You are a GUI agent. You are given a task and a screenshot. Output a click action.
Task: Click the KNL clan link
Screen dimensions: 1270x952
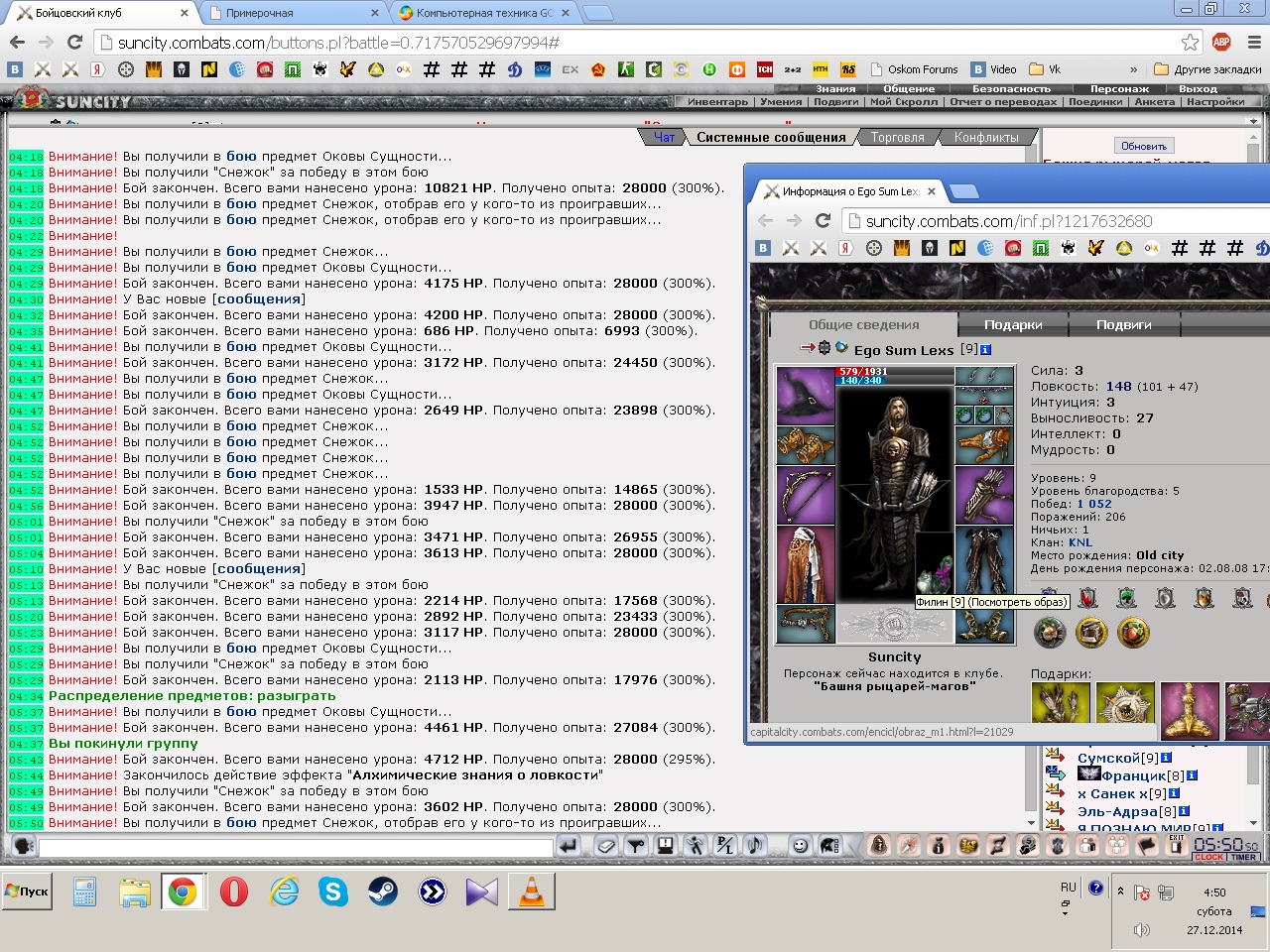coord(1079,542)
